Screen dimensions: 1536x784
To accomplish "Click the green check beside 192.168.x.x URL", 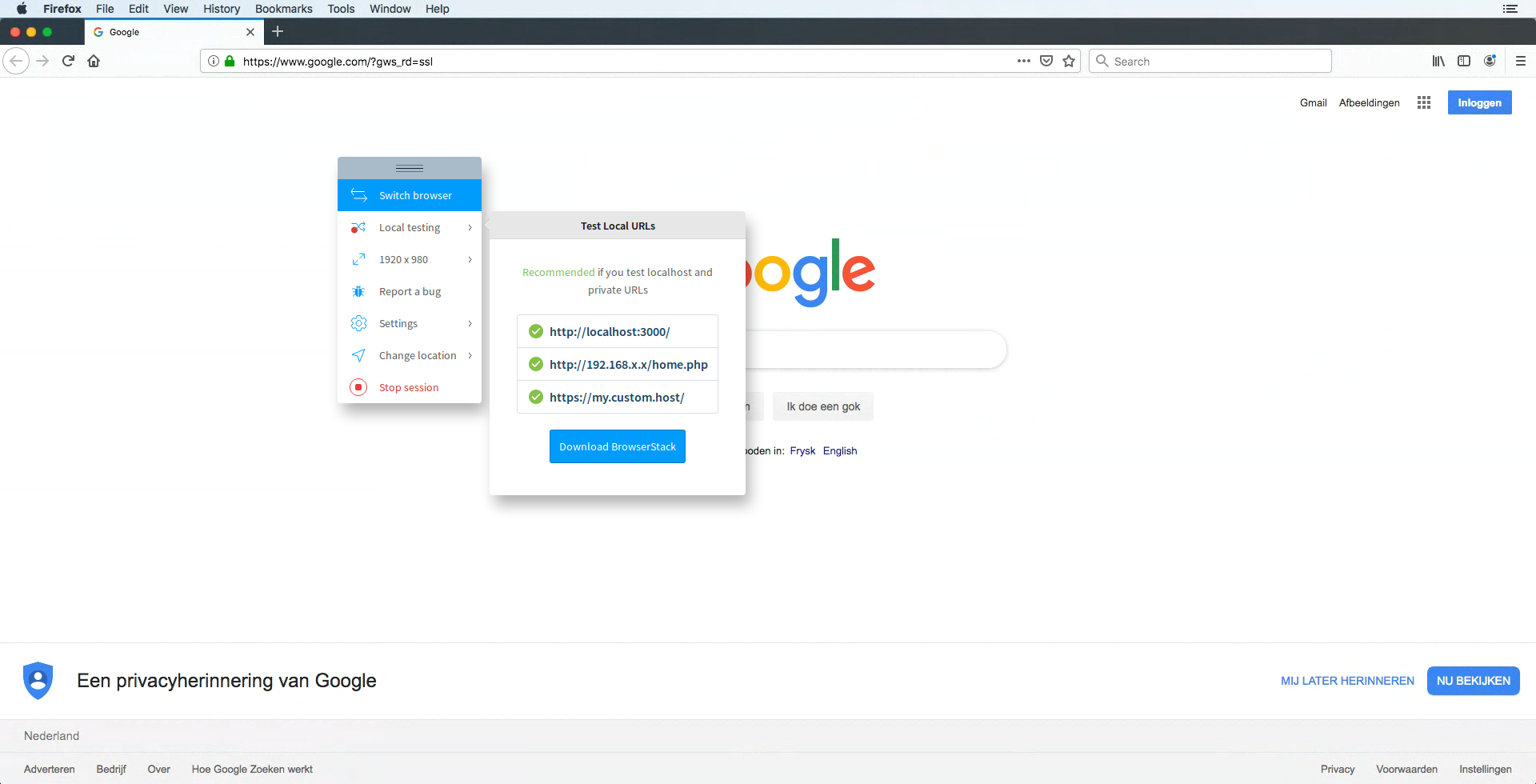I will coord(534,364).
